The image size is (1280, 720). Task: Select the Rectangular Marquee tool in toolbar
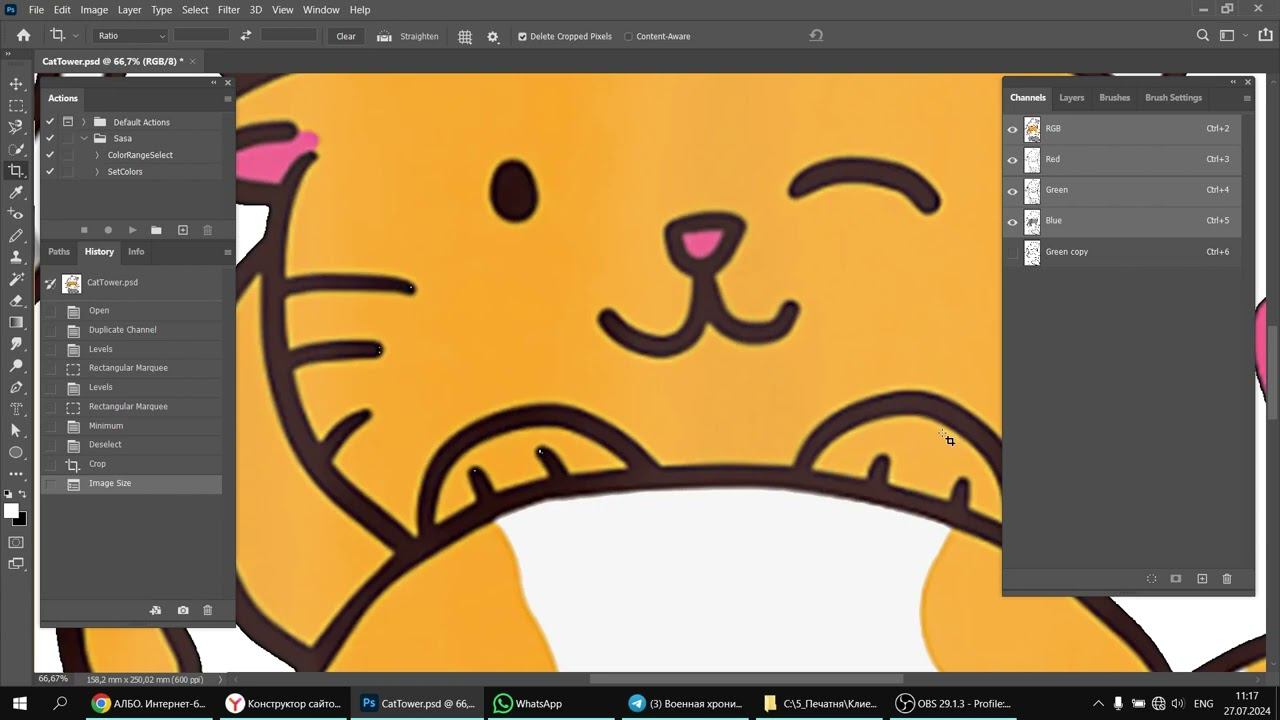click(16, 106)
